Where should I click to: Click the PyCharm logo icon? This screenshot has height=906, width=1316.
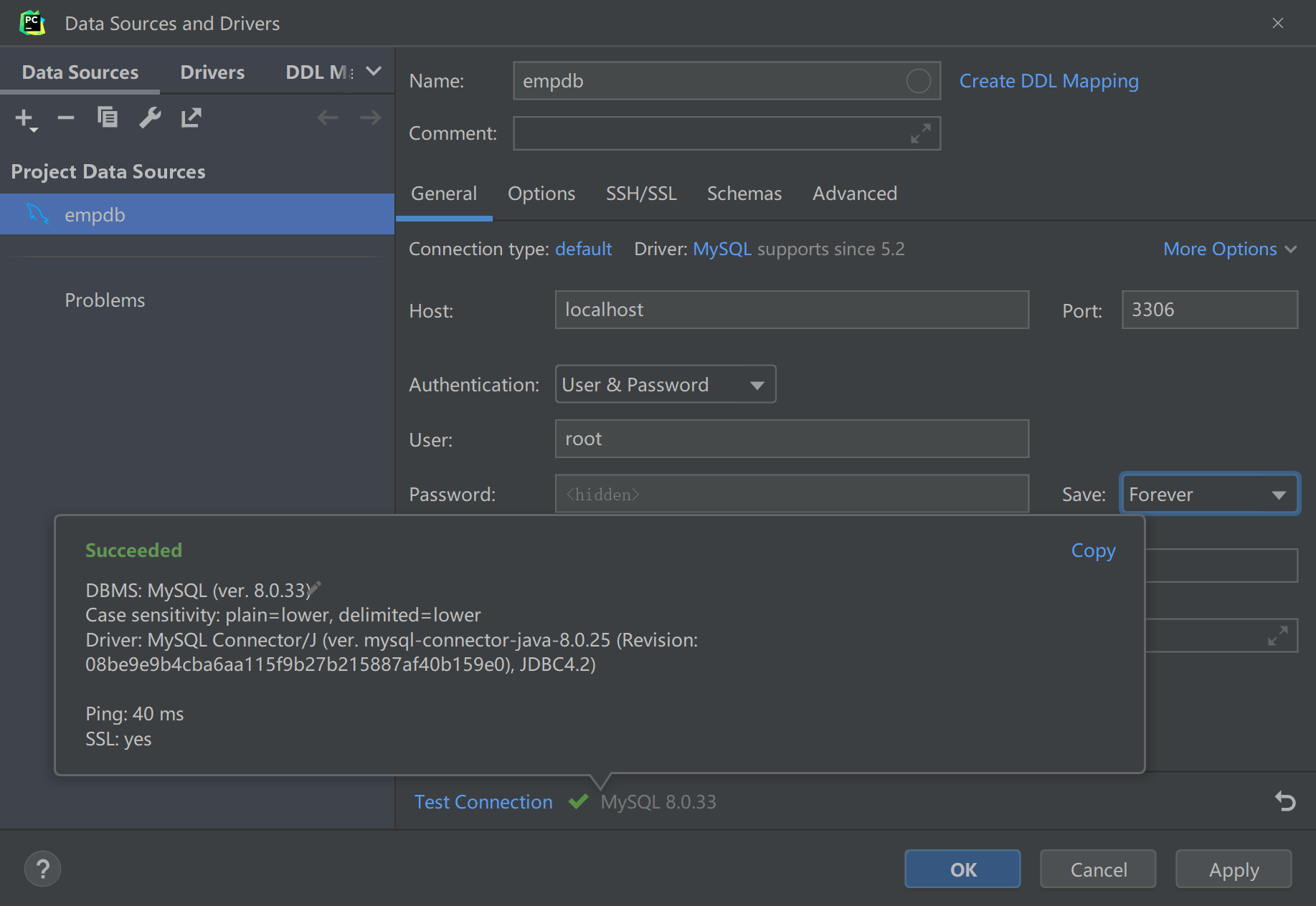[32, 23]
